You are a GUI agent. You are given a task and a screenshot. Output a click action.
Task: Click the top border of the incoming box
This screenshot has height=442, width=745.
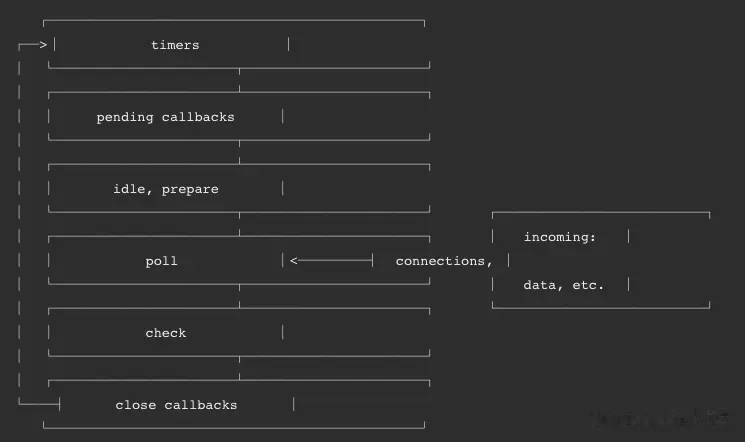coord(601,212)
